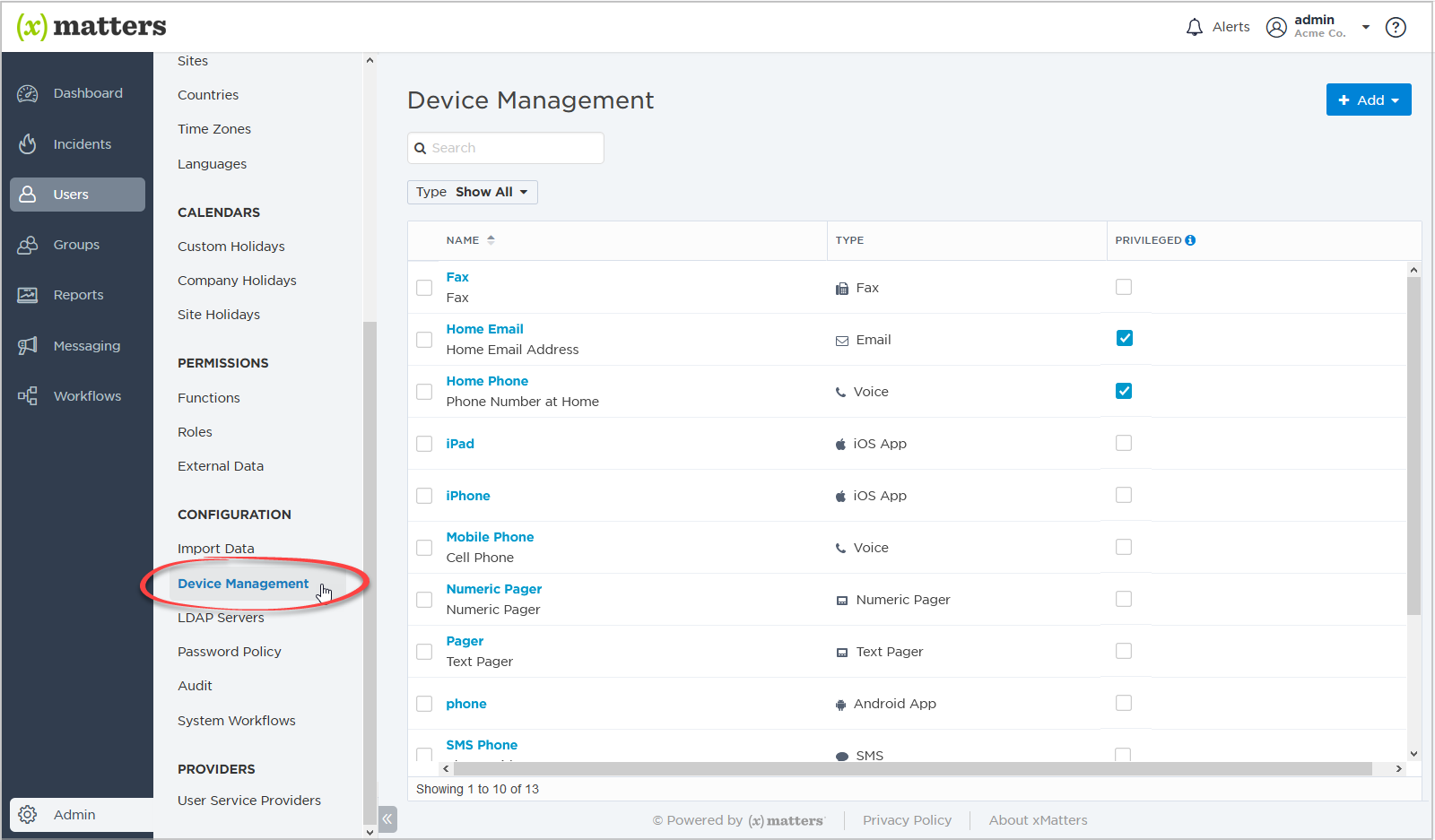
Task: Open Roles under Permissions
Action: pos(195,432)
